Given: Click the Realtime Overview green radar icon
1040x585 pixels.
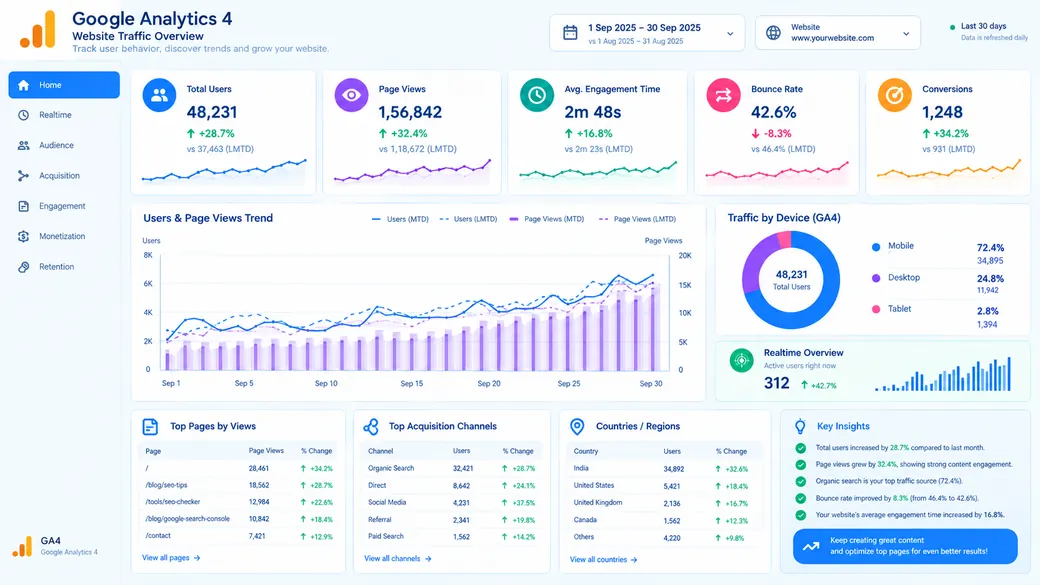Looking at the screenshot, I should point(742,360).
